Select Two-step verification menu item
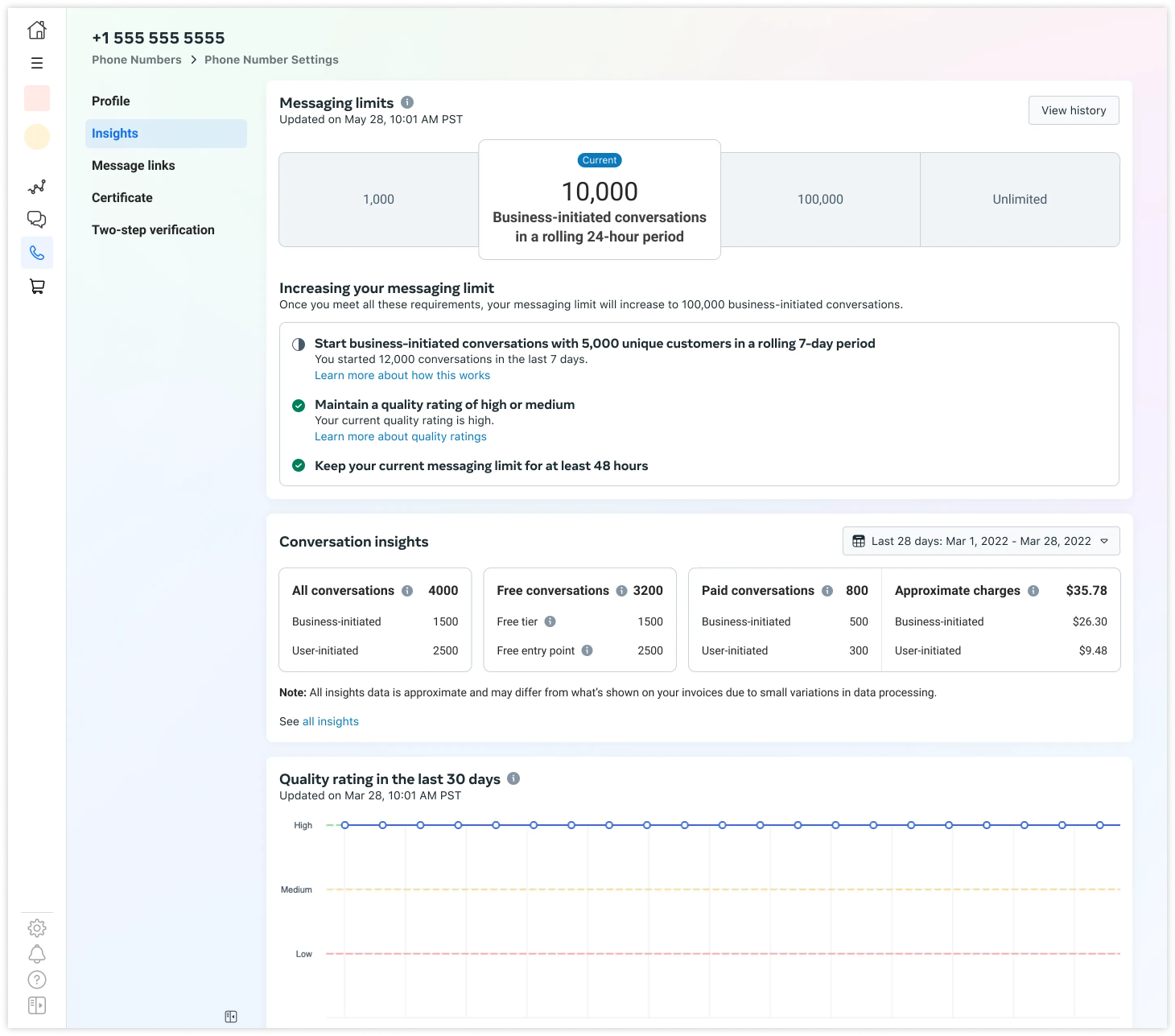Viewport: 1175px width, 1036px height. click(153, 230)
